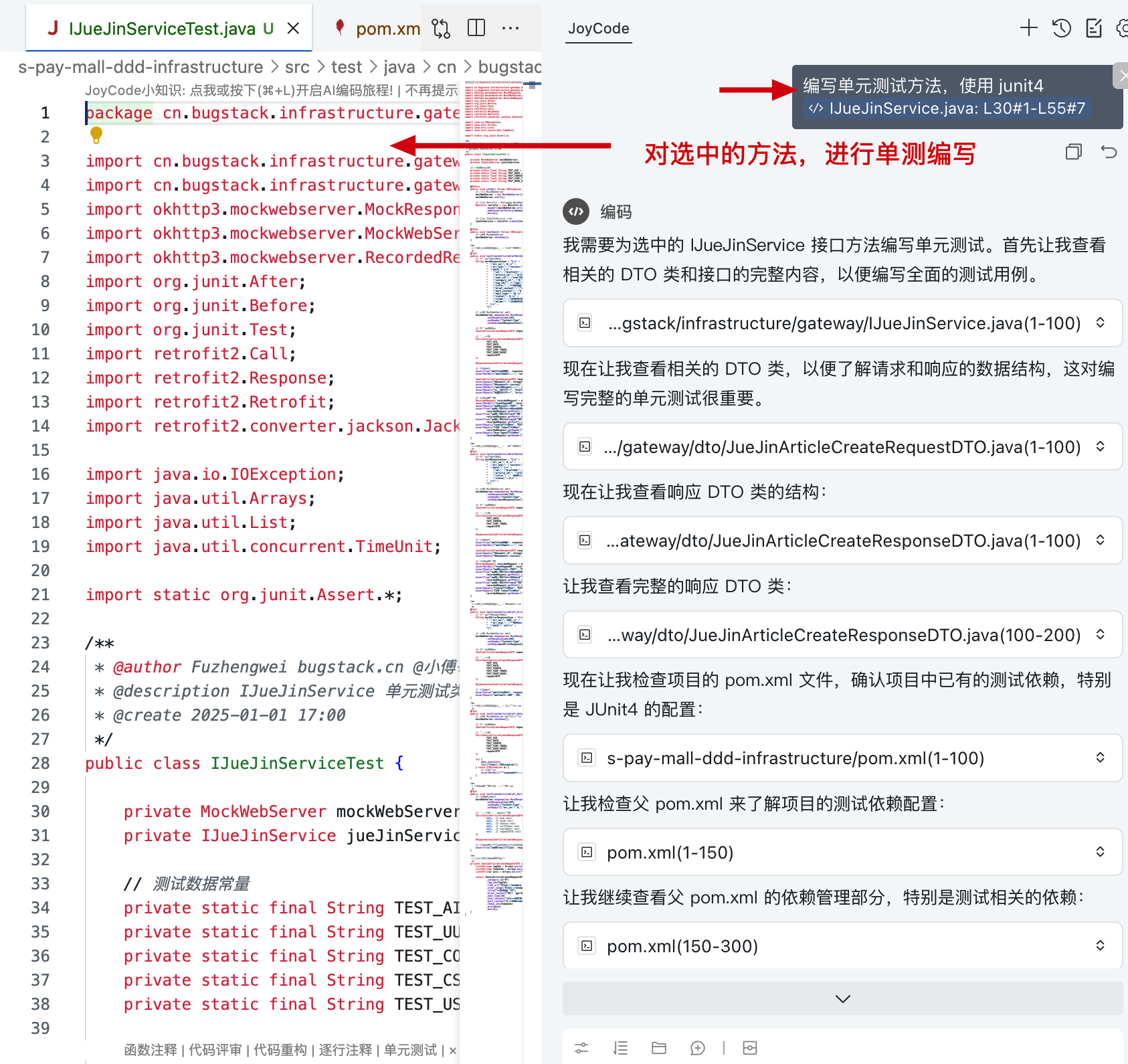Image resolution: width=1128 pixels, height=1064 pixels.
Task: Click the edit note icon in JoyCode header
Action: [1094, 28]
